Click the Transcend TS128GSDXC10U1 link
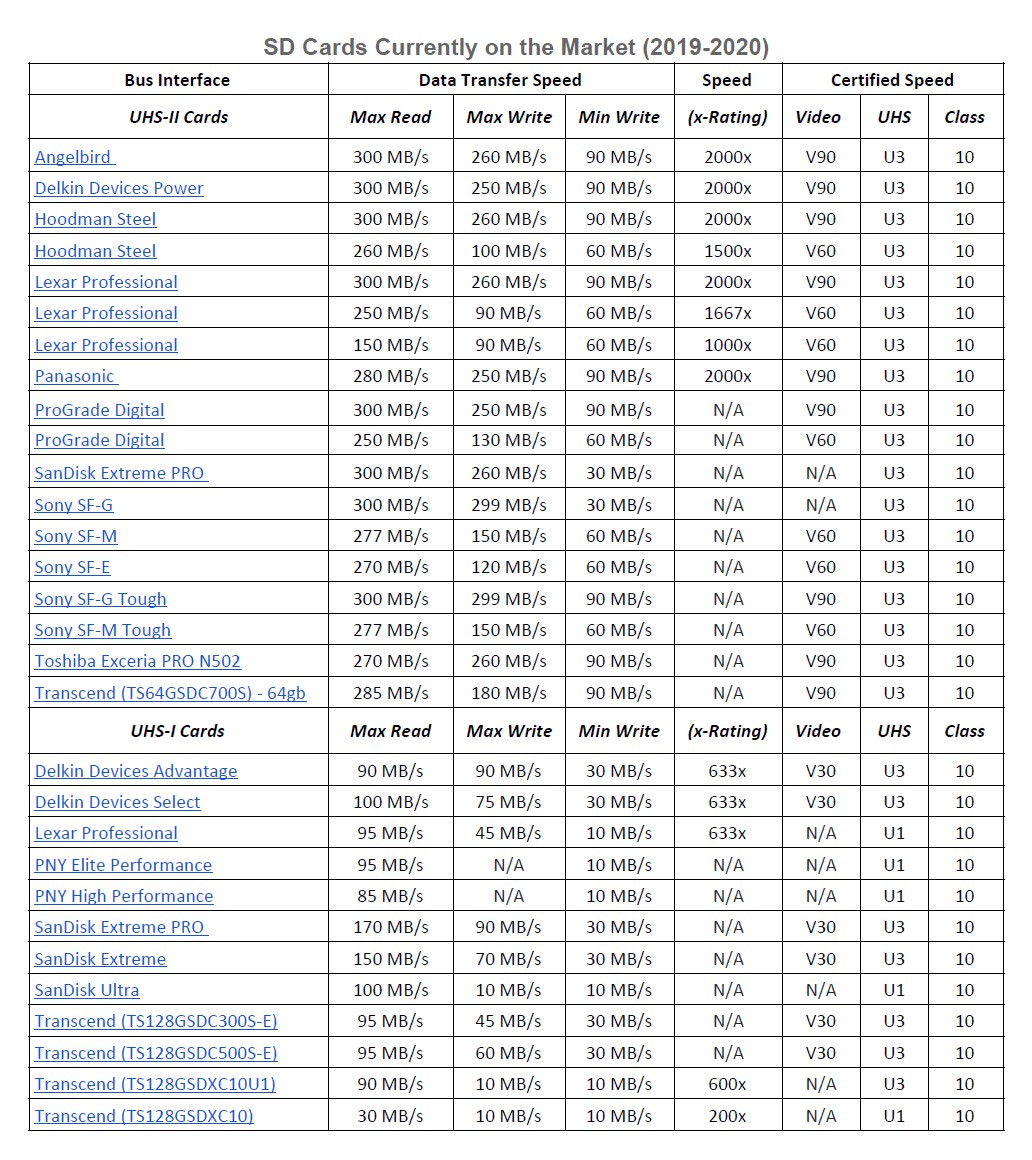1032x1160 pixels. [x=155, y=1084]
